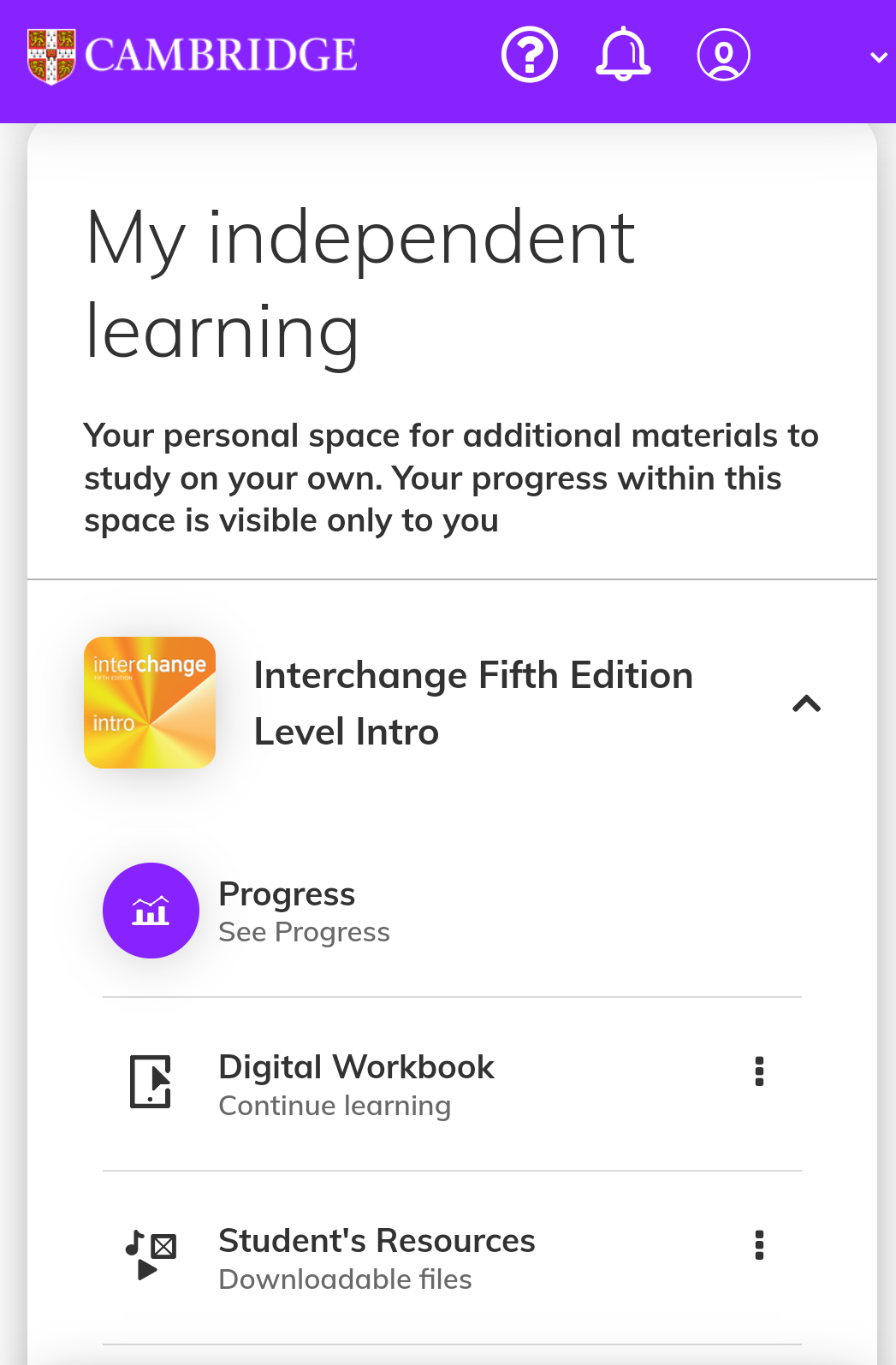Click the CAMBRIDGE wordmark text
896x1365 pixels.
pos(221,56)
